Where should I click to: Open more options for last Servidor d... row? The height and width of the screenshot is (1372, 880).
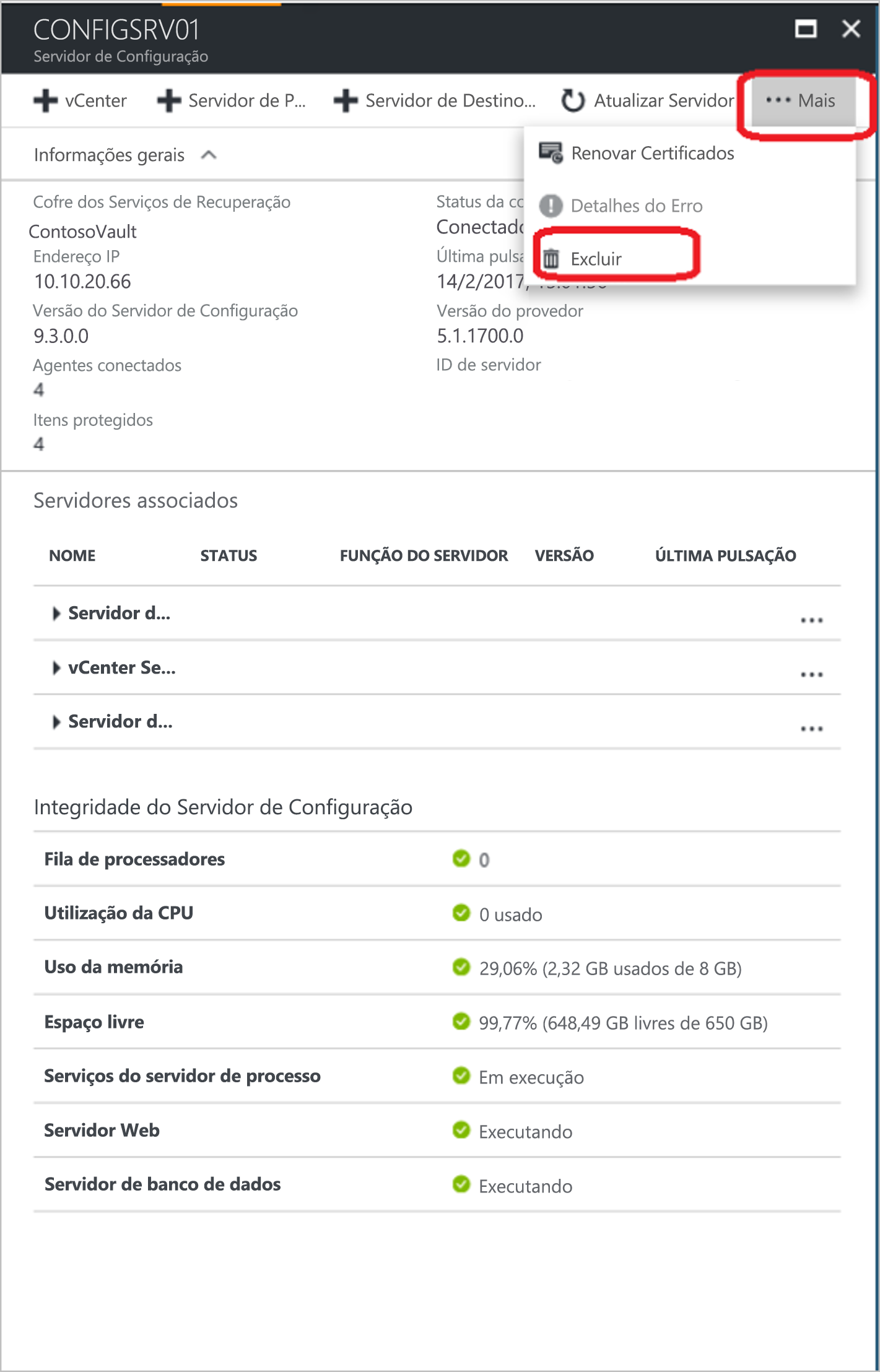pyautogui.click(x=811, y=729)
